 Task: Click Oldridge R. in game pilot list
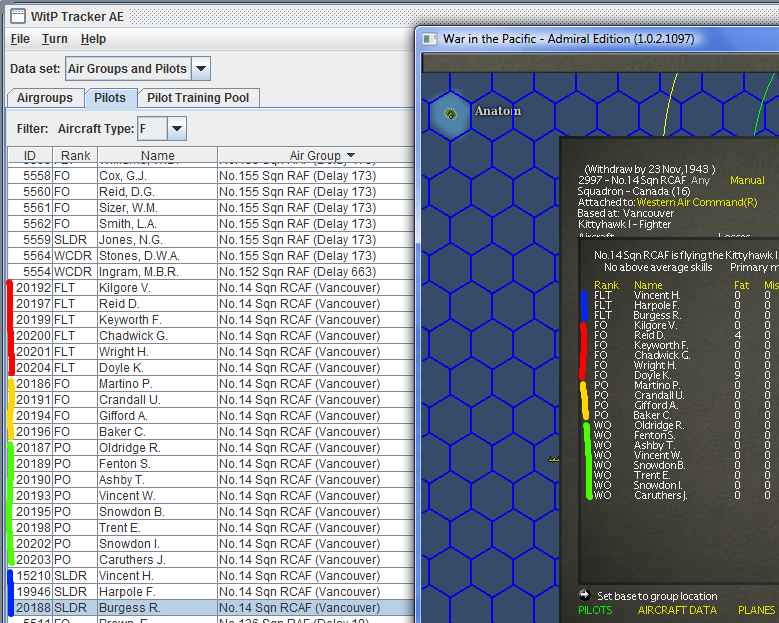pyautogui.click(x=659, y=425)
